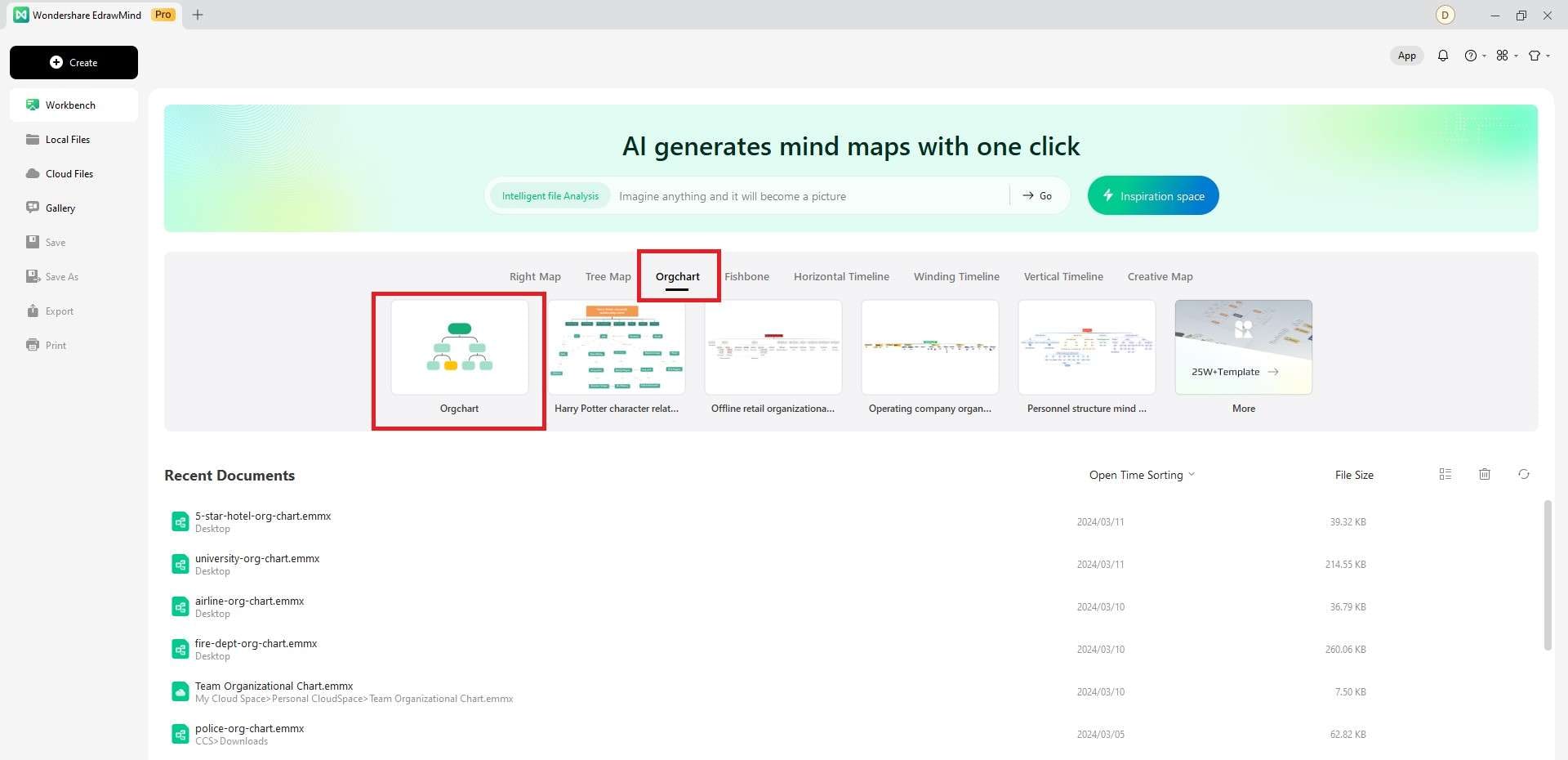The image size is (1568, 760).
Task: Click the App button
Action: 1406,56
